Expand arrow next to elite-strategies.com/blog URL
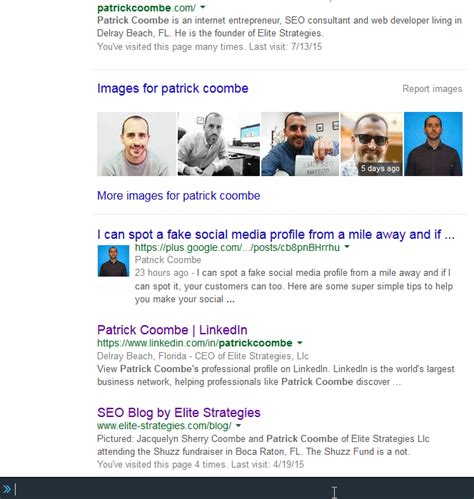The image size is (474, 499). pos(238,425)
